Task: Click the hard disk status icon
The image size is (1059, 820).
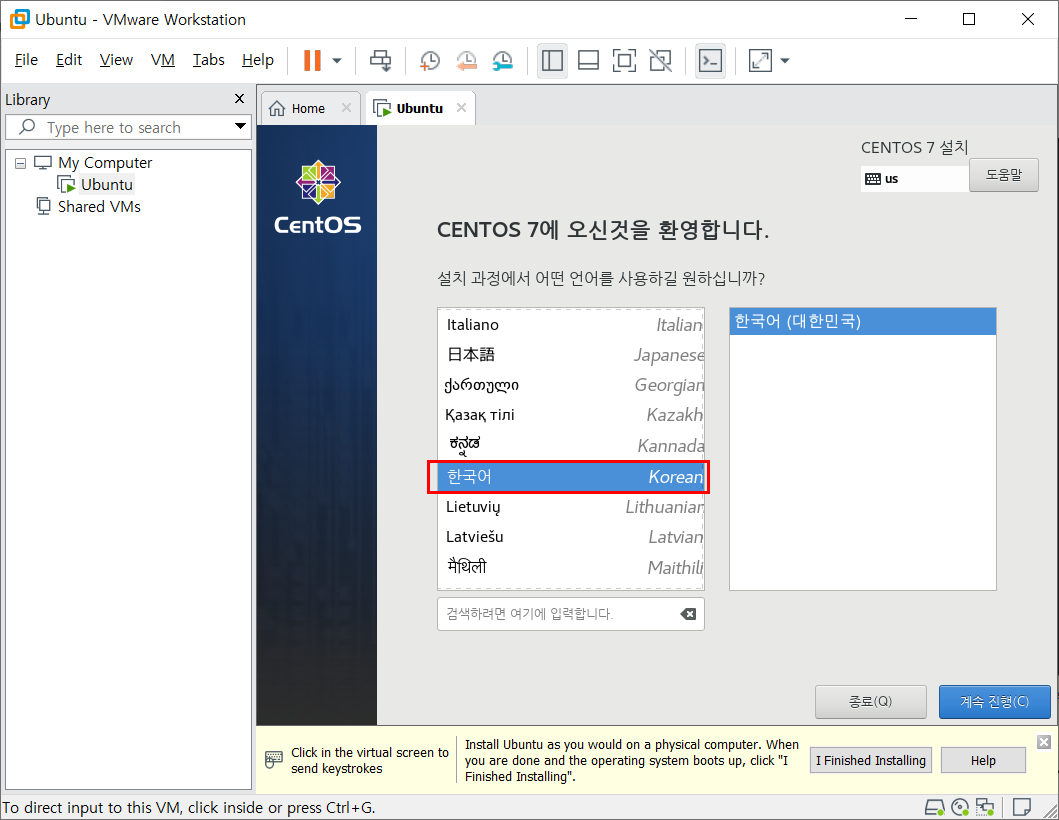Action: point(935,807)
